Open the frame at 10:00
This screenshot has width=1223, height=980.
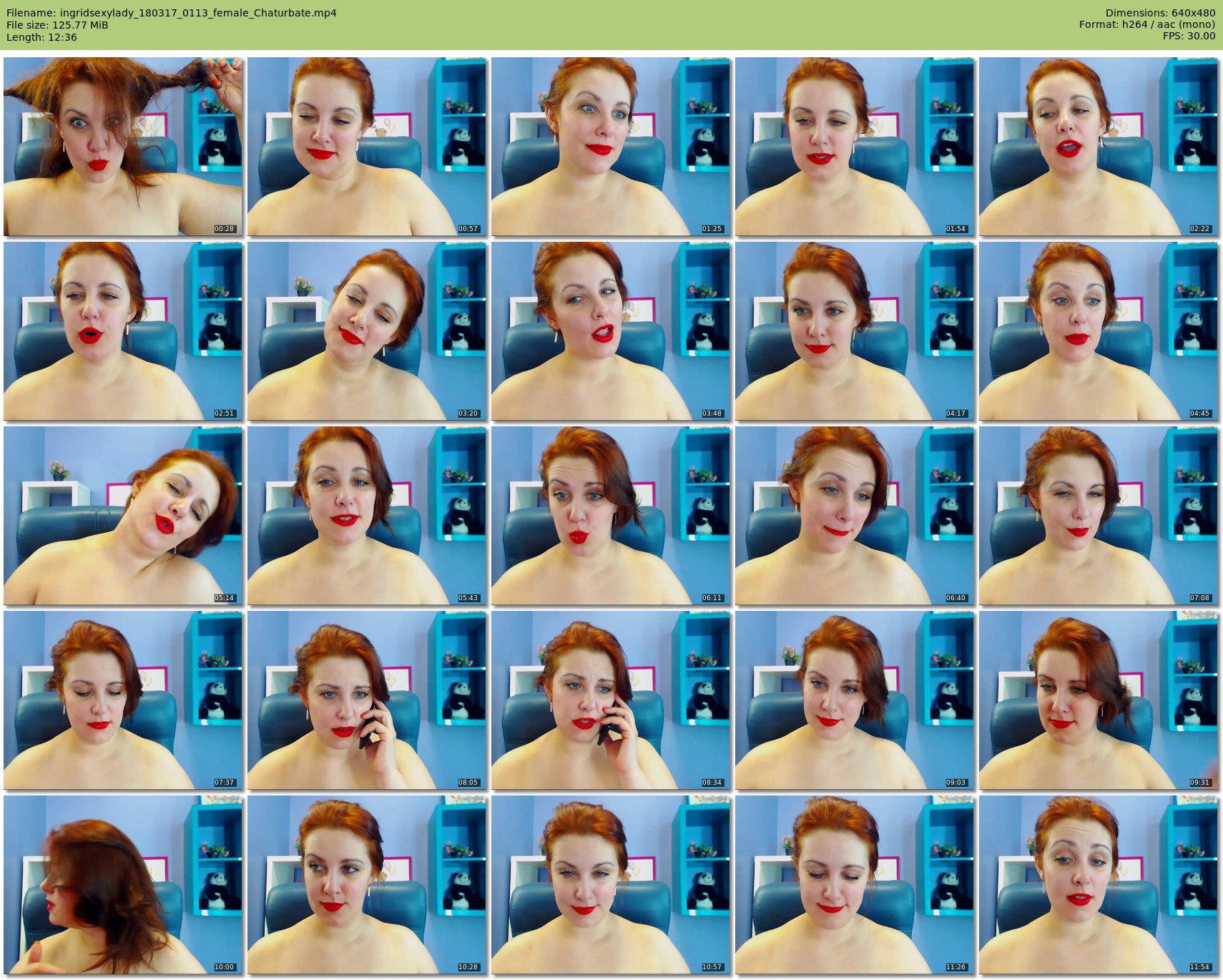pyautogui.click(x=123, y=885)
